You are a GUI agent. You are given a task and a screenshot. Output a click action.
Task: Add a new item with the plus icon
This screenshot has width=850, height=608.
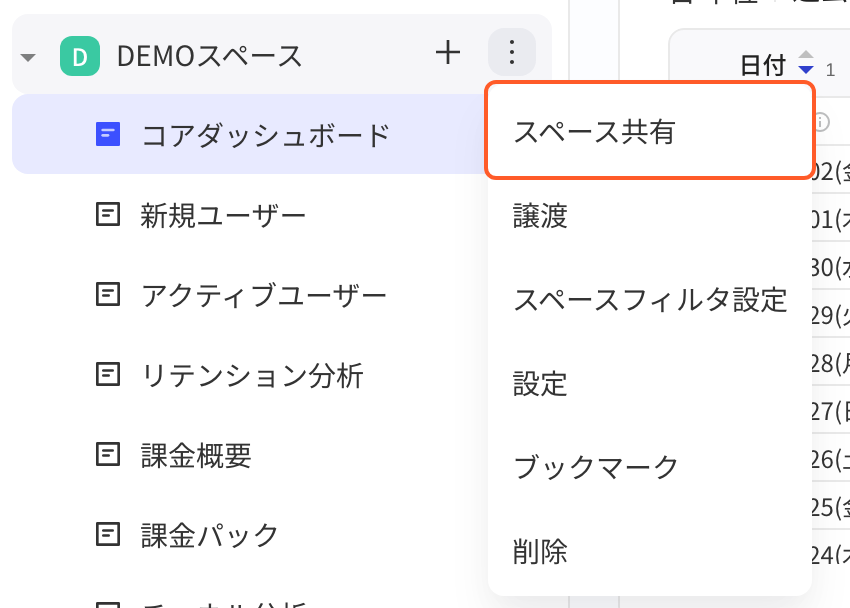point(448,53)
